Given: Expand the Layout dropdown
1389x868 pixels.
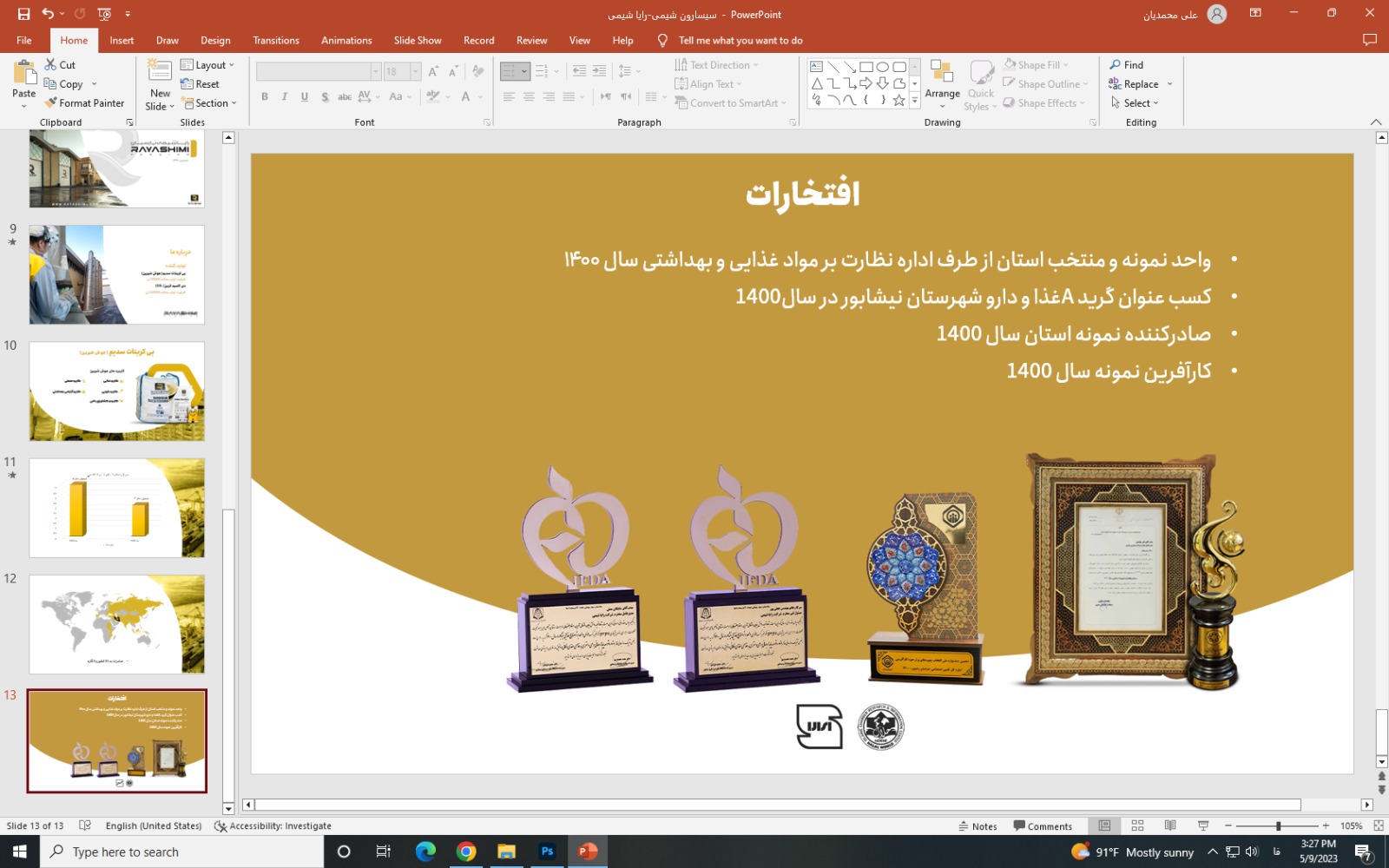Looking at the screenshot, I should (x=207, y=65).
